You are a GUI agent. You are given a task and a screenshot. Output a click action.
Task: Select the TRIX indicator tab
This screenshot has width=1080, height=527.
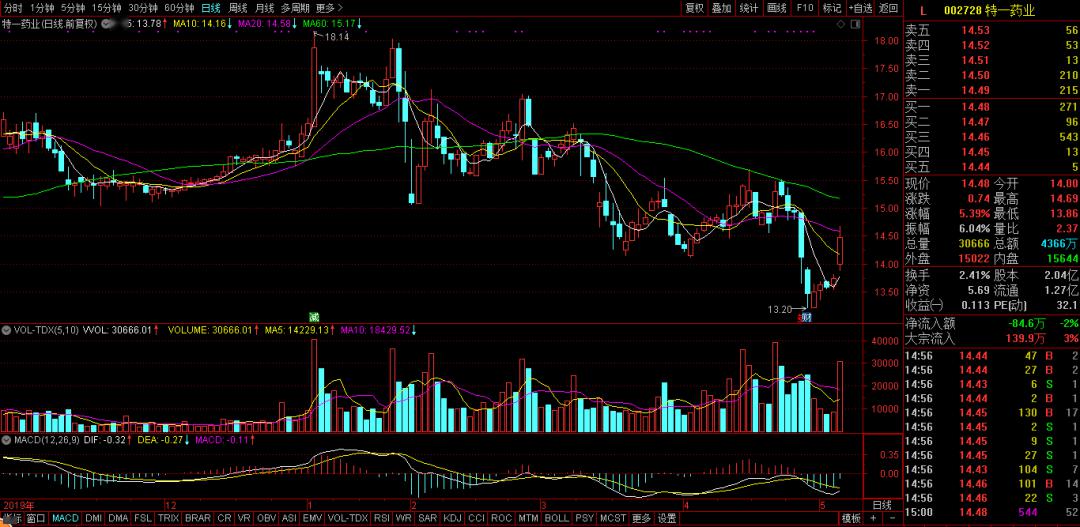169,518
